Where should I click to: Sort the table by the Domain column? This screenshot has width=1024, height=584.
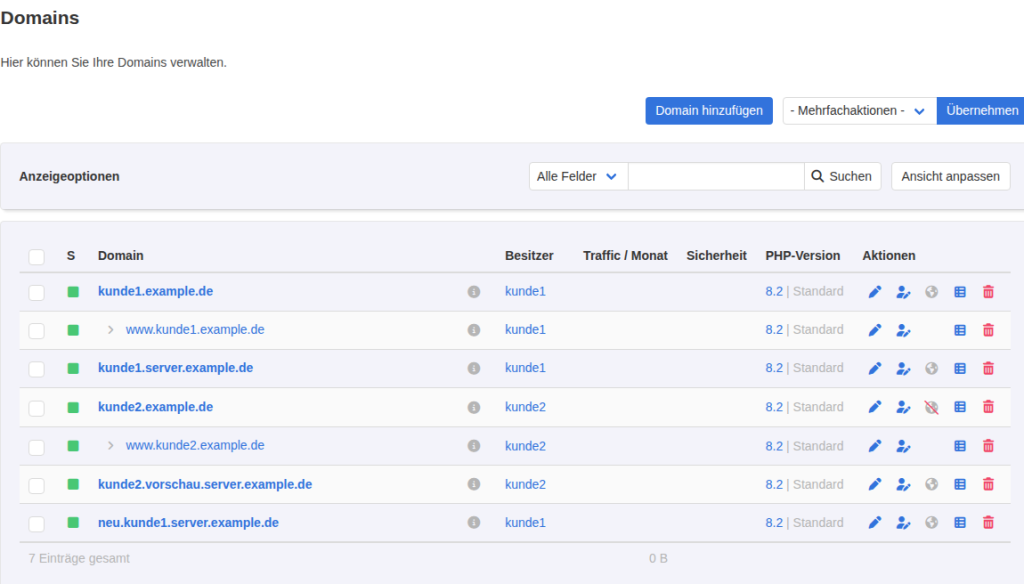[x=121, y=255]
